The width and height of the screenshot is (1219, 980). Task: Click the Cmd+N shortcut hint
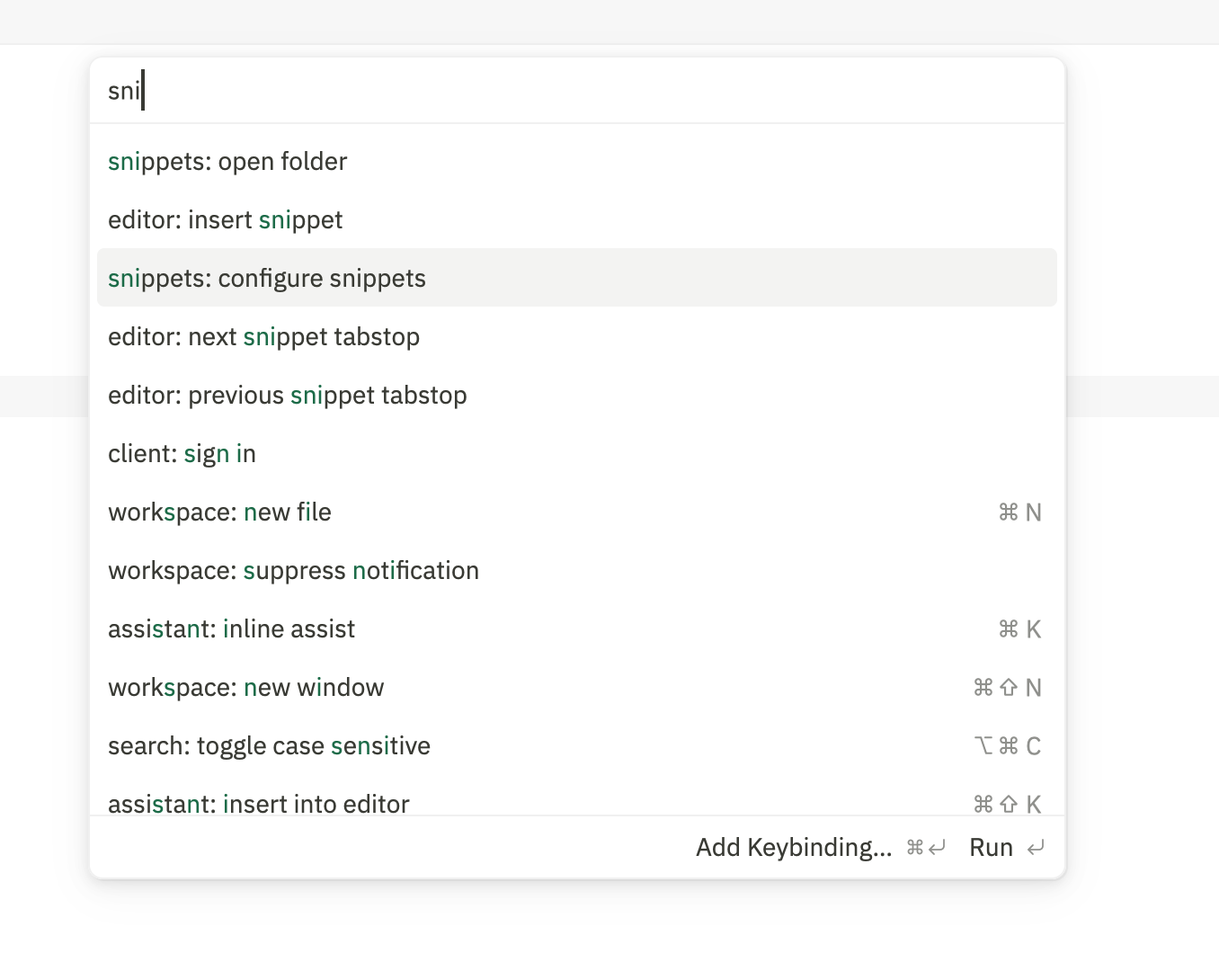1019,512
